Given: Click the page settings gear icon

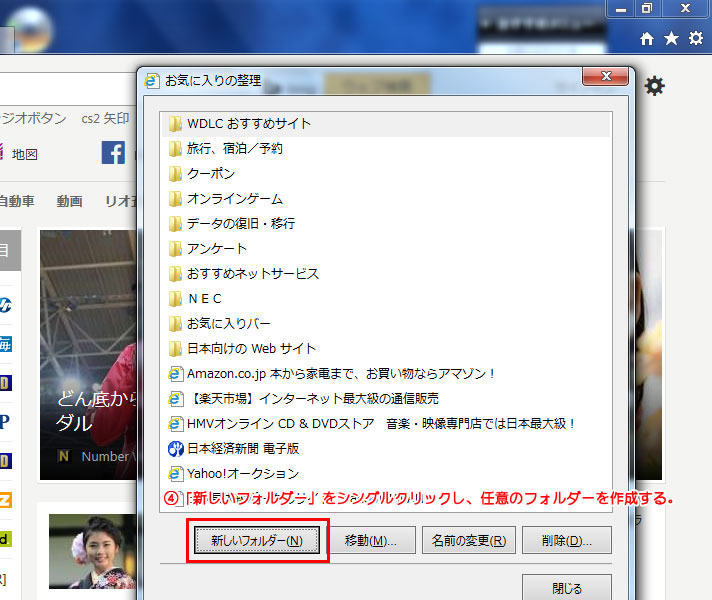Looking at the screenshot, I should pyautogui.click(x=654, y=87).
